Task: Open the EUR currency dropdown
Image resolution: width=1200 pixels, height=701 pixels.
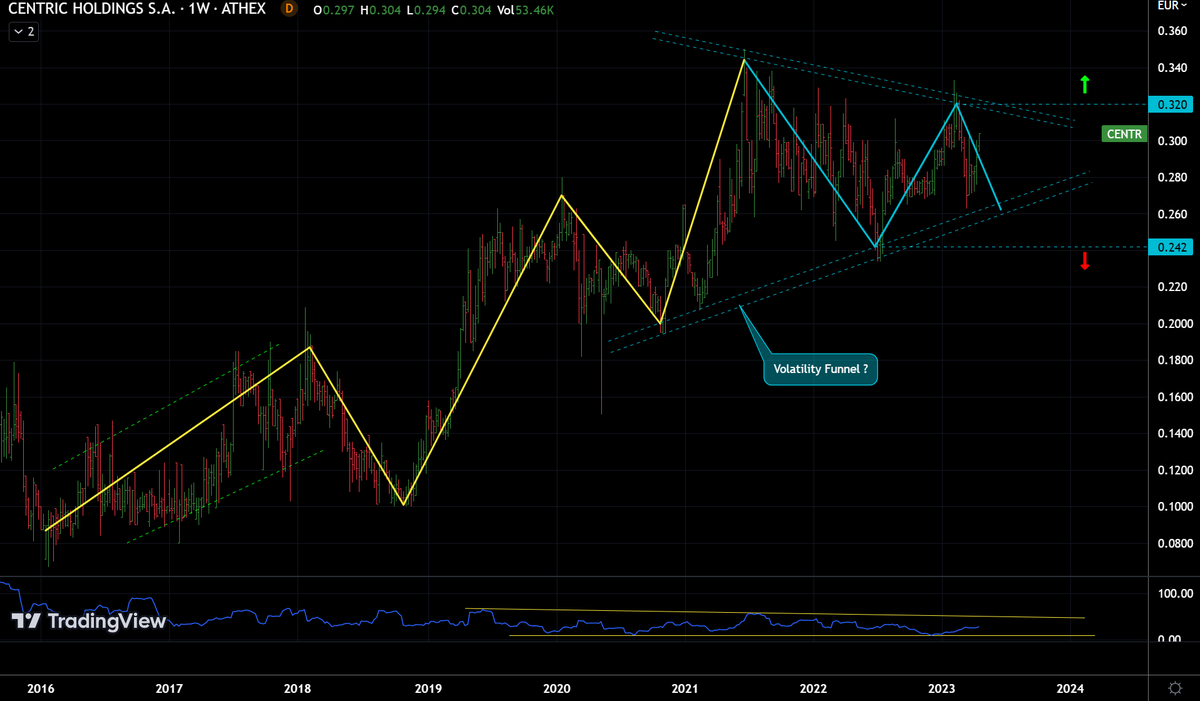Action: point(1173,6)
